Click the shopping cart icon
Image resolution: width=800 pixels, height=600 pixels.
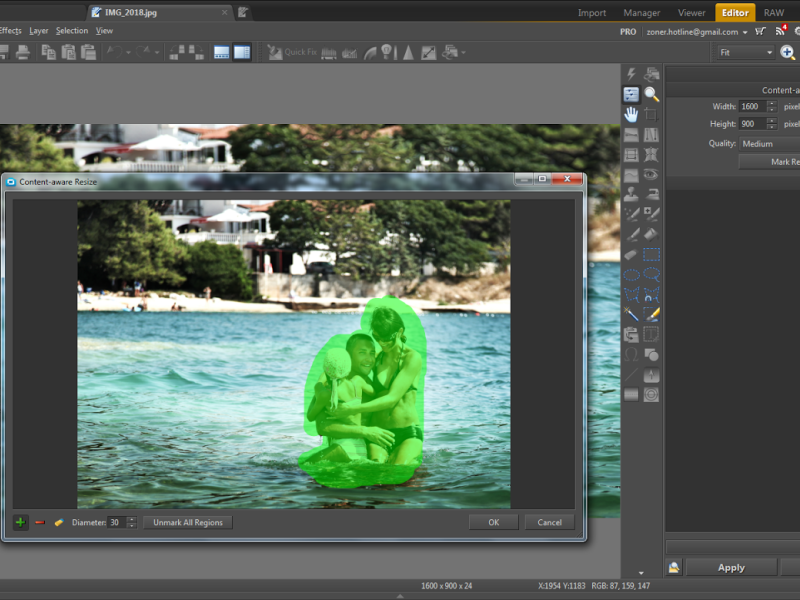[761, 32]
